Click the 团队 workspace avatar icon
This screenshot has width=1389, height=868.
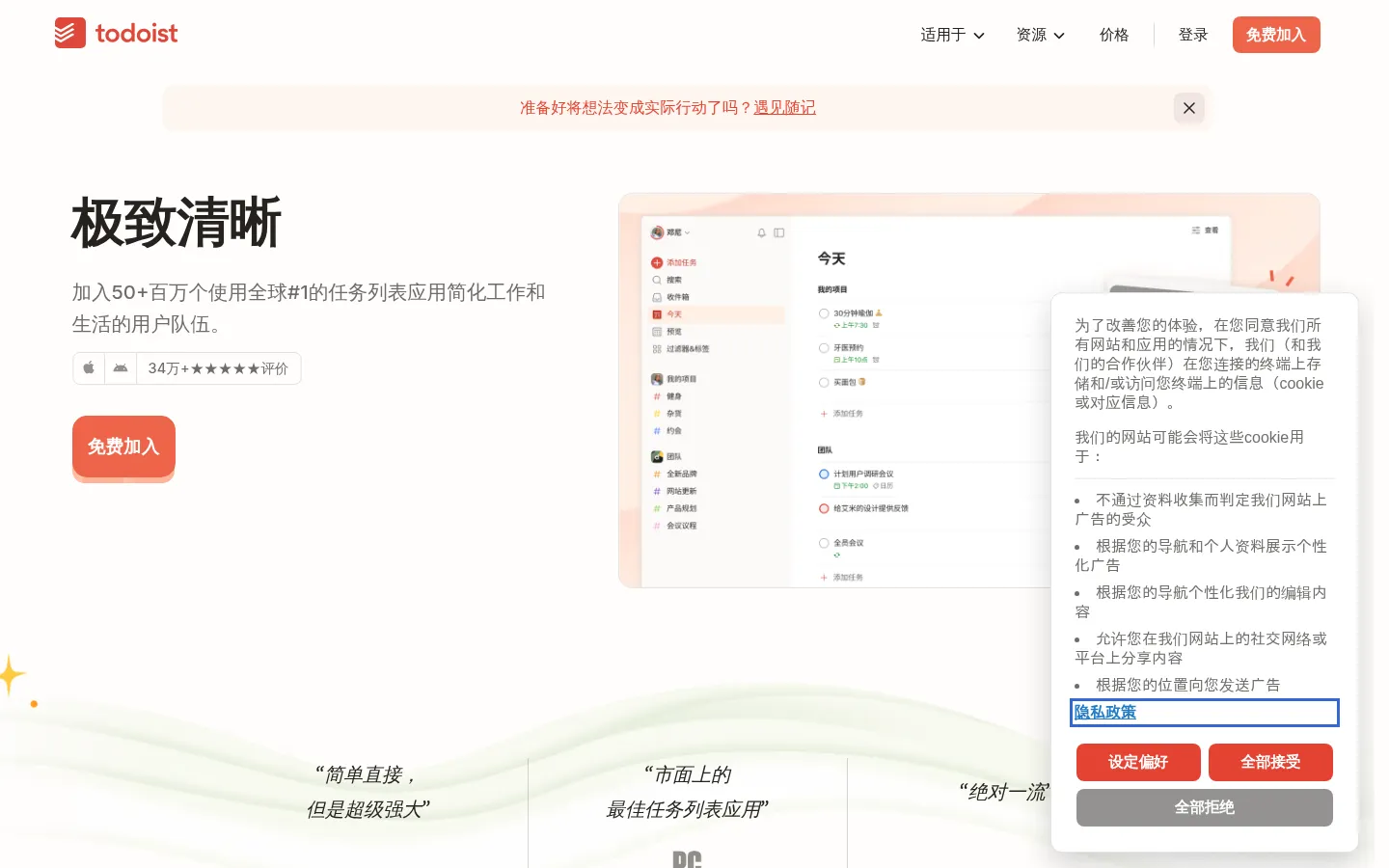click(x=657, y=456)
